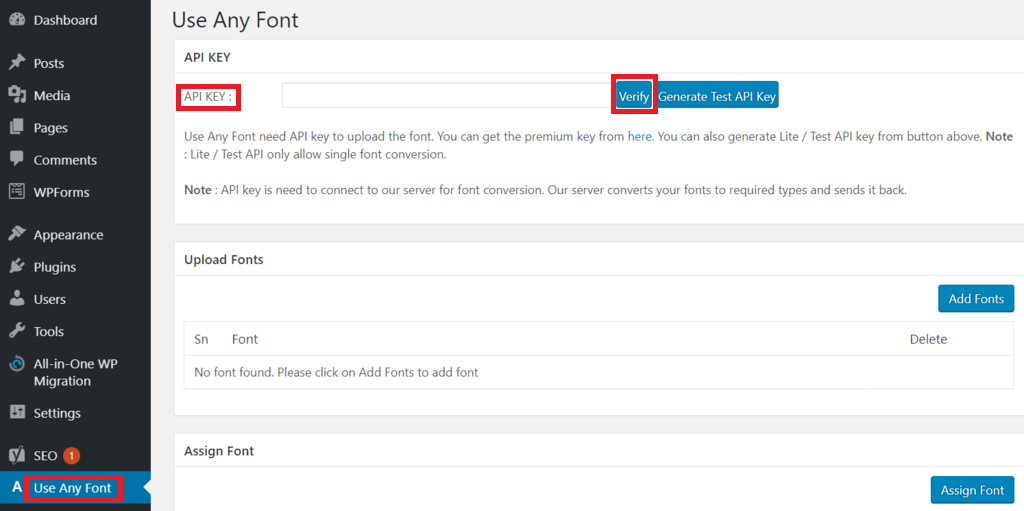The height and width of the screenshot is (511, 1024).
Task: Click the 'Use Any Font' page title
Action: (x=235, y=20)
